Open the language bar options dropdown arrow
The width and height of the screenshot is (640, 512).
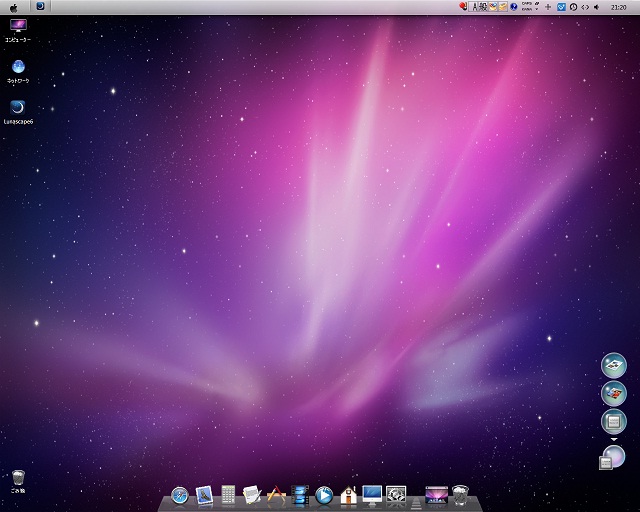click(536, 7)
